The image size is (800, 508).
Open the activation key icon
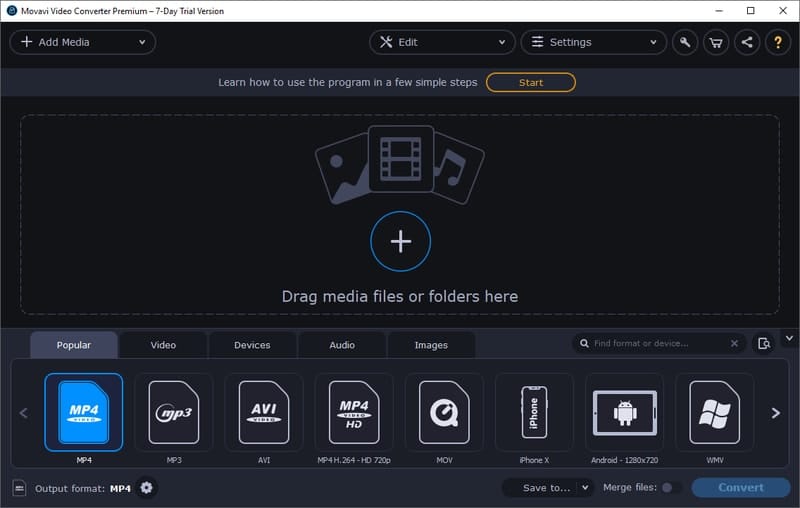pos(685,42)
